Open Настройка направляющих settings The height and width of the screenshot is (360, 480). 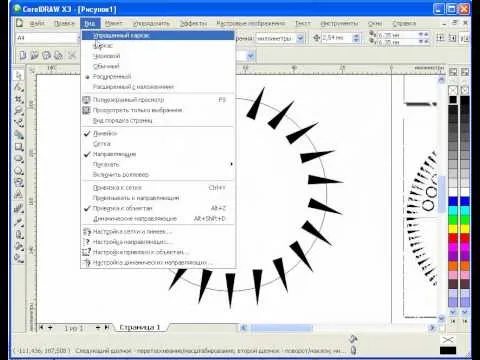158,242
